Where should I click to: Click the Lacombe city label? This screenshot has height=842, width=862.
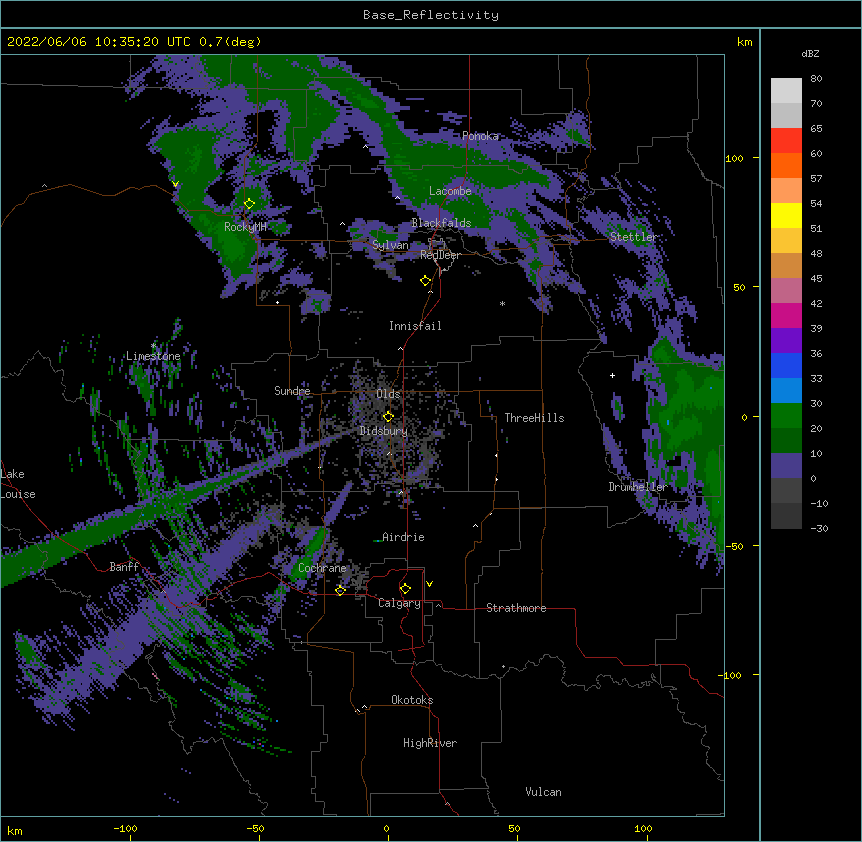pos(450,191)
